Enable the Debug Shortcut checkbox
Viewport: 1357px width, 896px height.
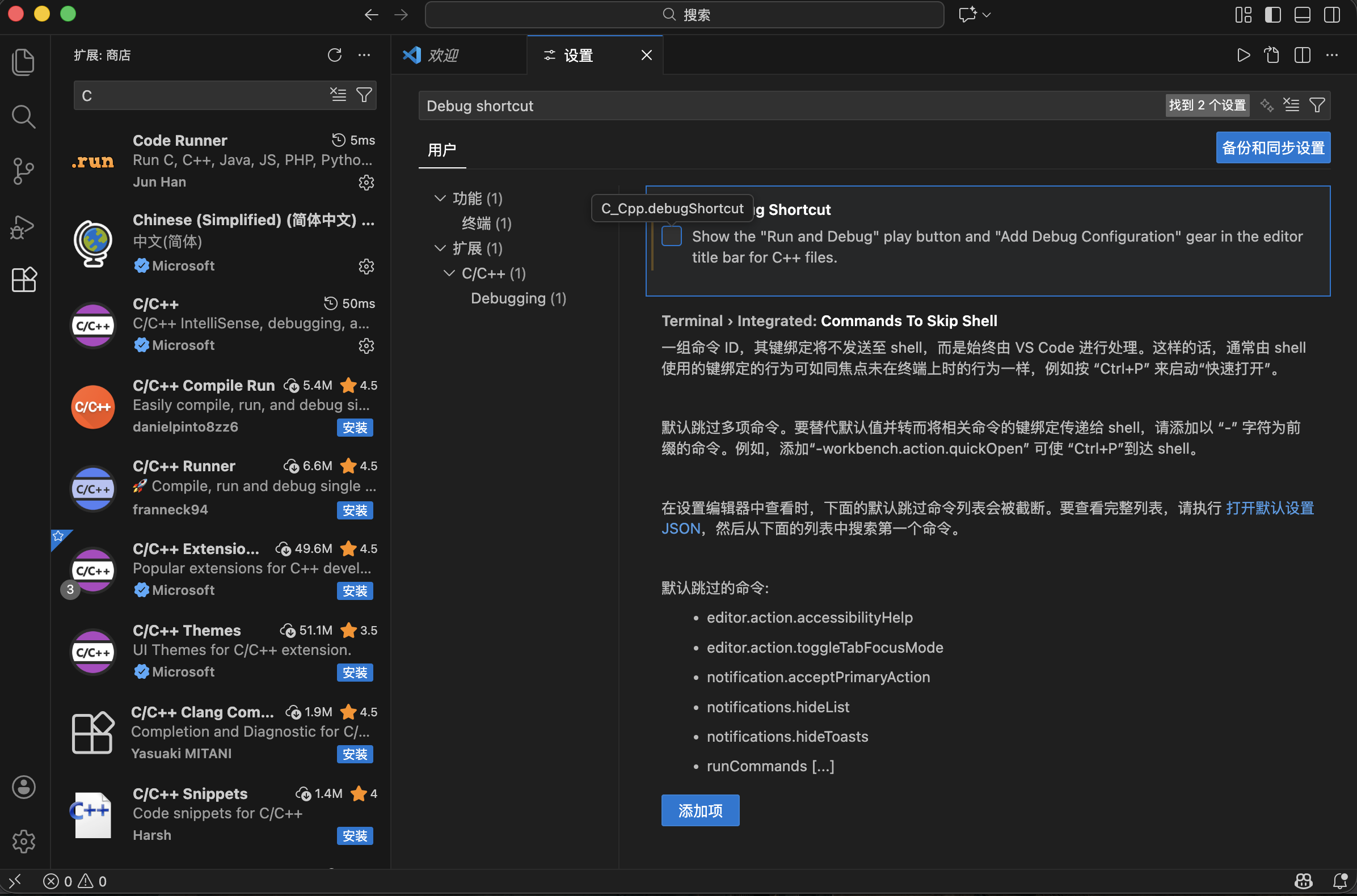(x=672, y=236)
